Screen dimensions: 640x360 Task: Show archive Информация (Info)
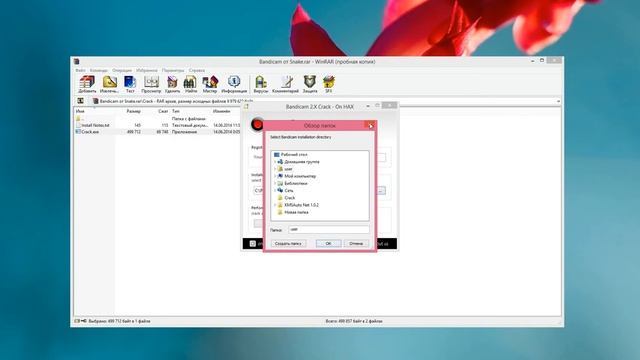click(234, 84)
